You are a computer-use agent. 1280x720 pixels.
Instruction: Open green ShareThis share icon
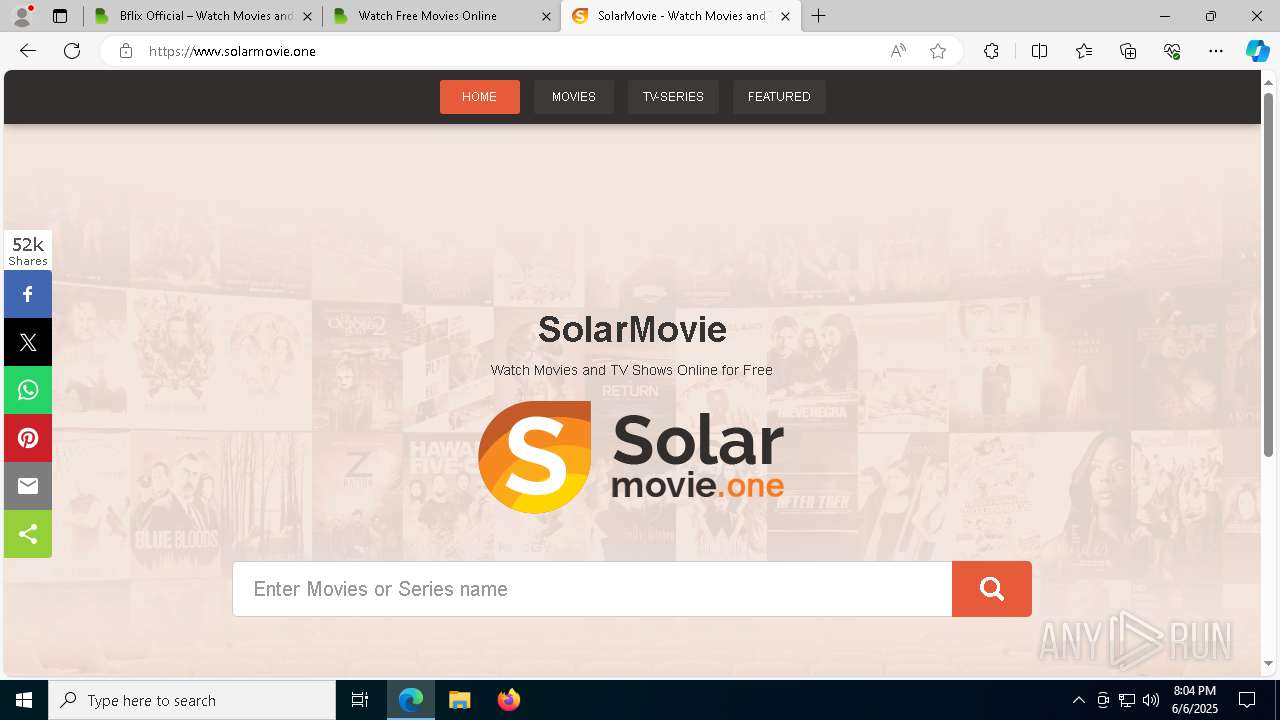pos(28,534)
